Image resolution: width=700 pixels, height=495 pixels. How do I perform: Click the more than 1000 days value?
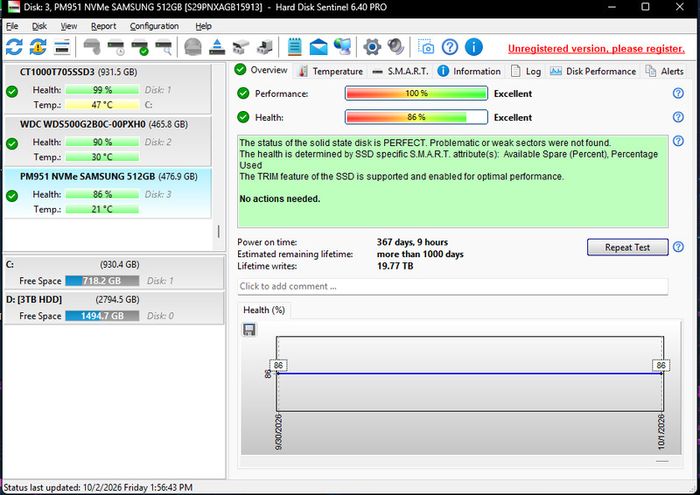coord(420,254)
